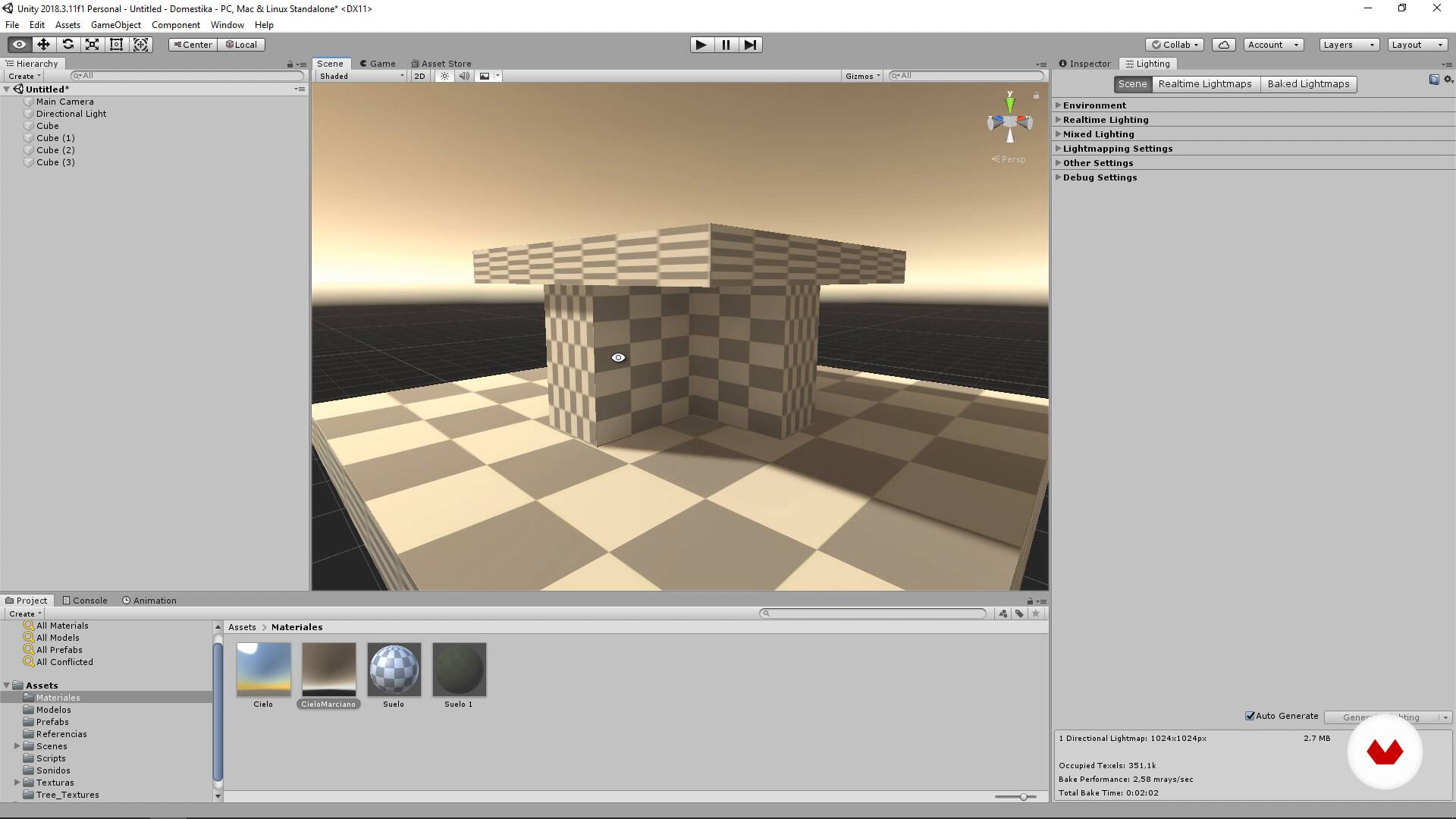Open the GameObject menu
This screenshot has height=819, width=1456.
115,25
